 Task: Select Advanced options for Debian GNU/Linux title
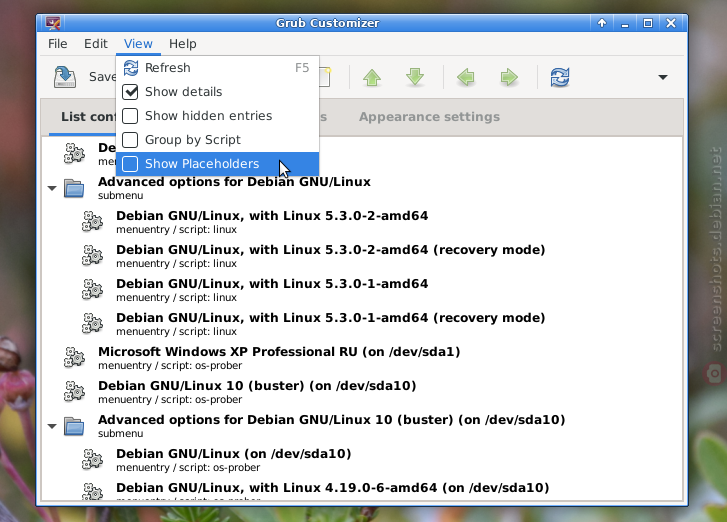234,182
